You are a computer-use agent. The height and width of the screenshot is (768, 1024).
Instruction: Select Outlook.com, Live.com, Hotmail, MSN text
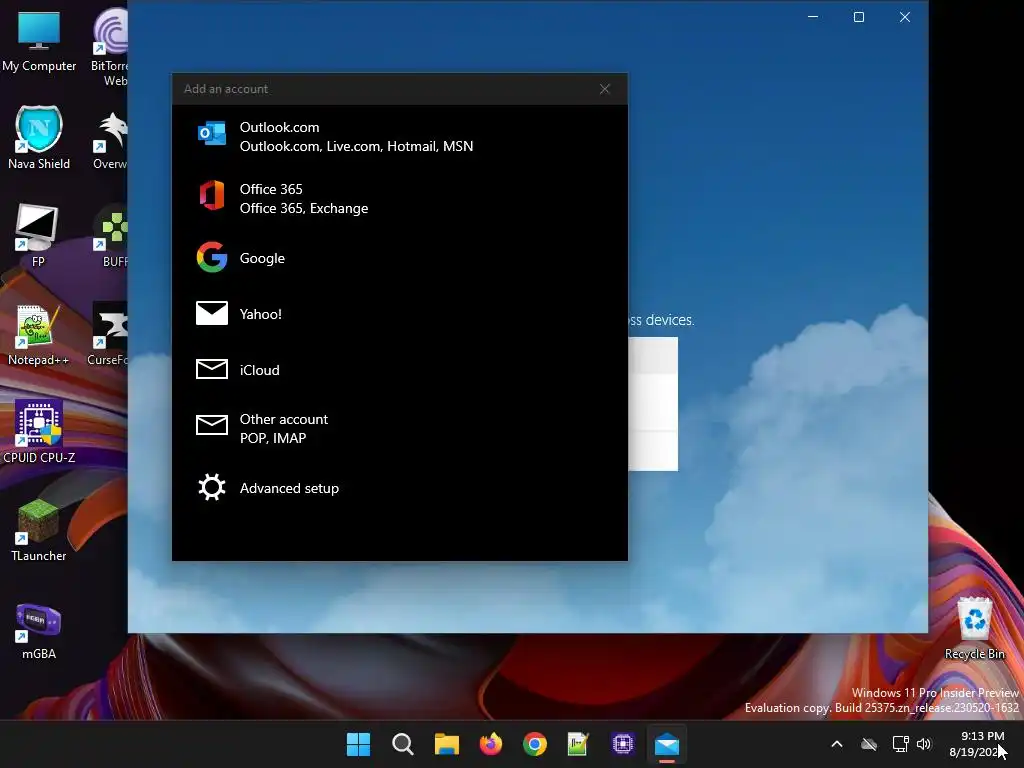click(356, 146)
